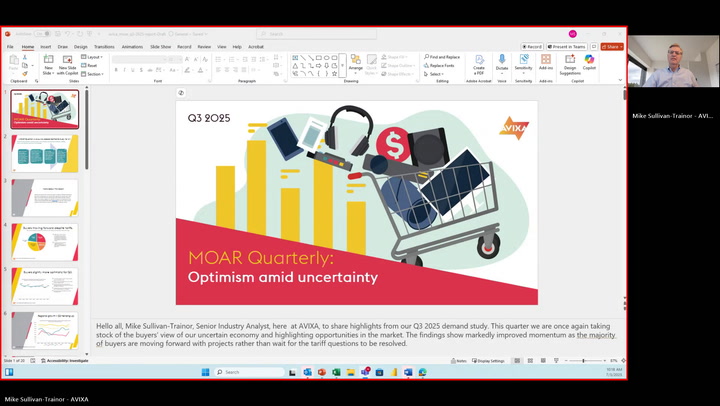Screen dimensions: 720x406
Task: Open the Copilot icon in ribbon
Action: point(589,59)
